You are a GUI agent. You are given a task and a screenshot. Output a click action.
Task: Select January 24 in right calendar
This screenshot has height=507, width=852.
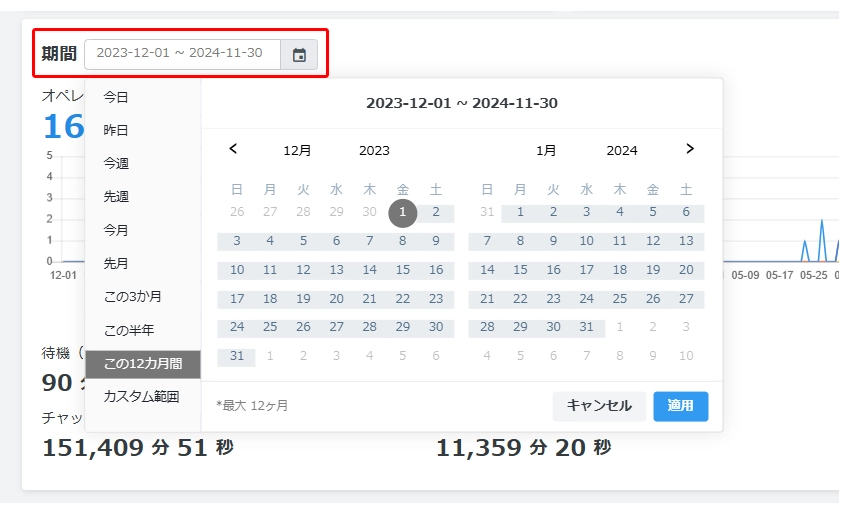click(x=586, y=298)
